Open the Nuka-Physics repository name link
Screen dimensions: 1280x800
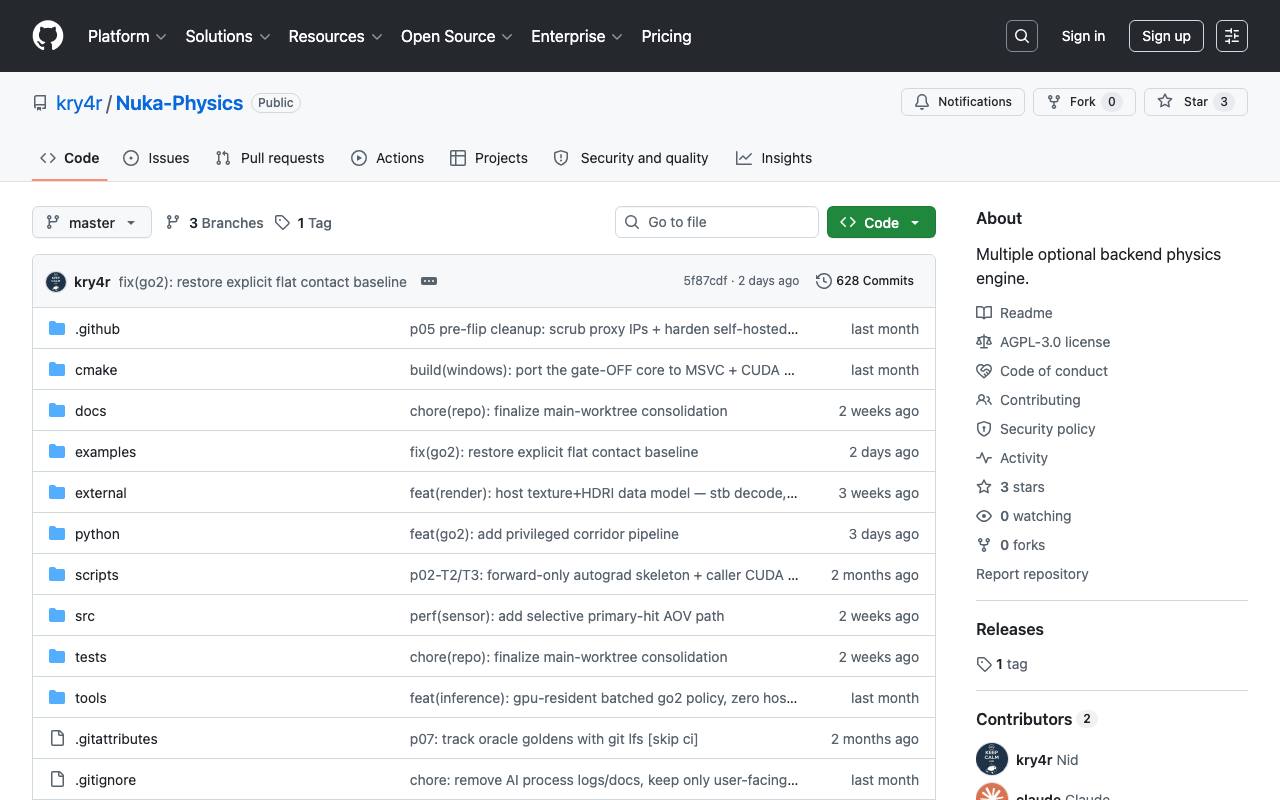179,103
